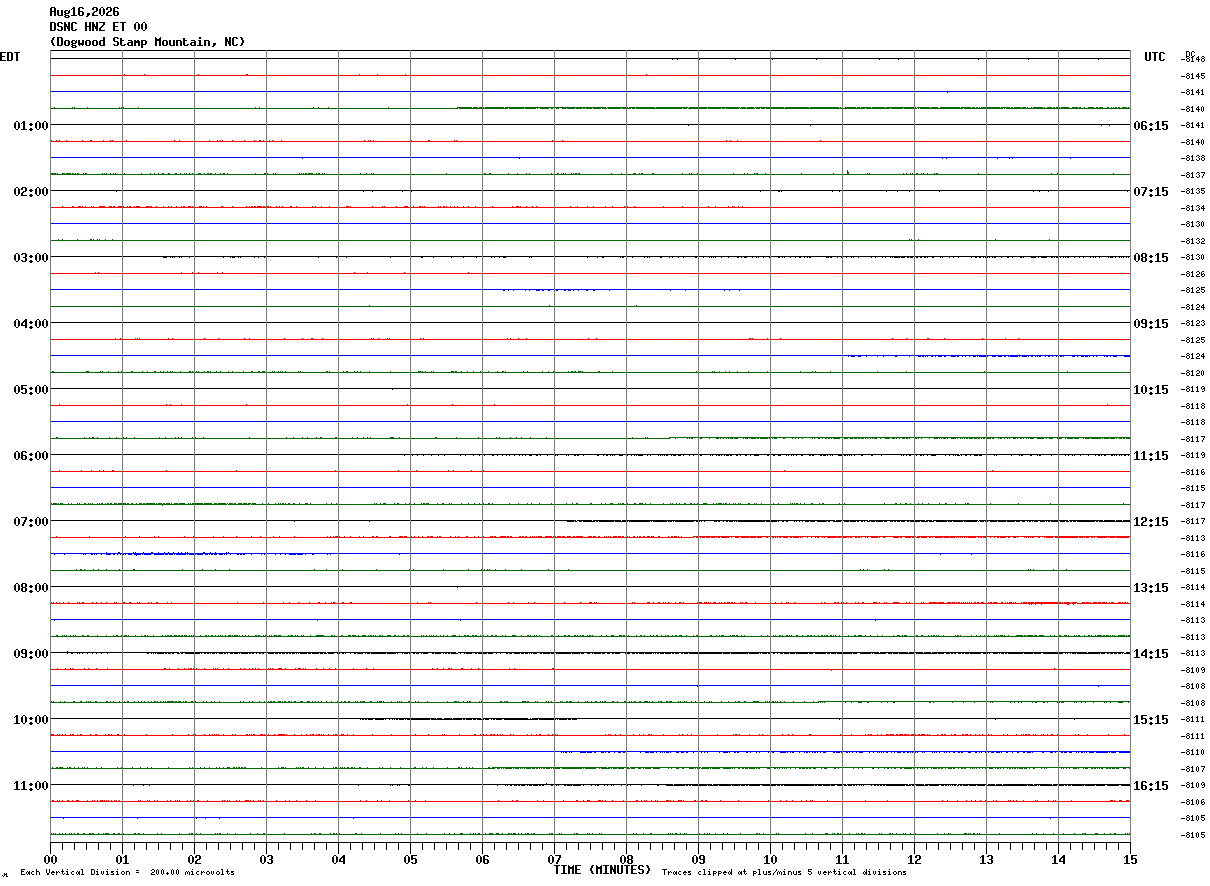Click minute tick 00 on bottom axis
Image resolution: width=1210 pixels, height=886 pixels.
pos(50,859)
